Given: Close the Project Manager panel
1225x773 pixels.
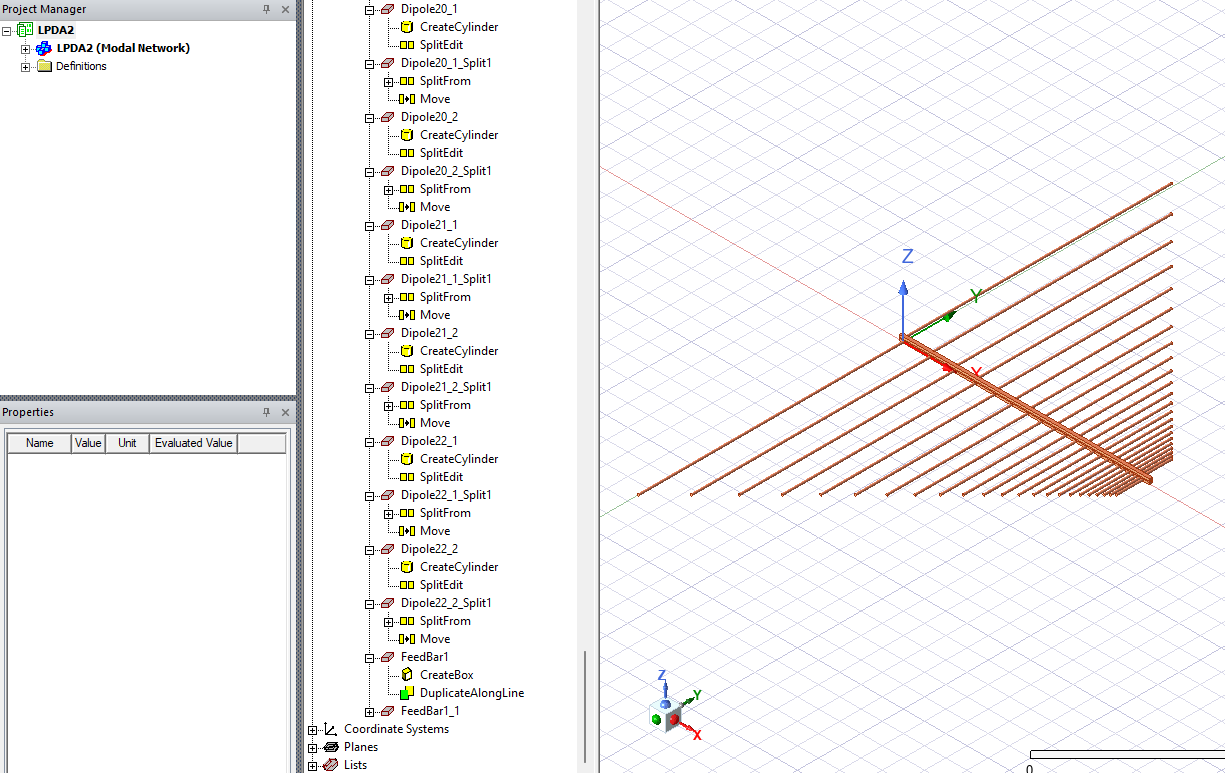Looking at the screenshot, I should point(285,9).
